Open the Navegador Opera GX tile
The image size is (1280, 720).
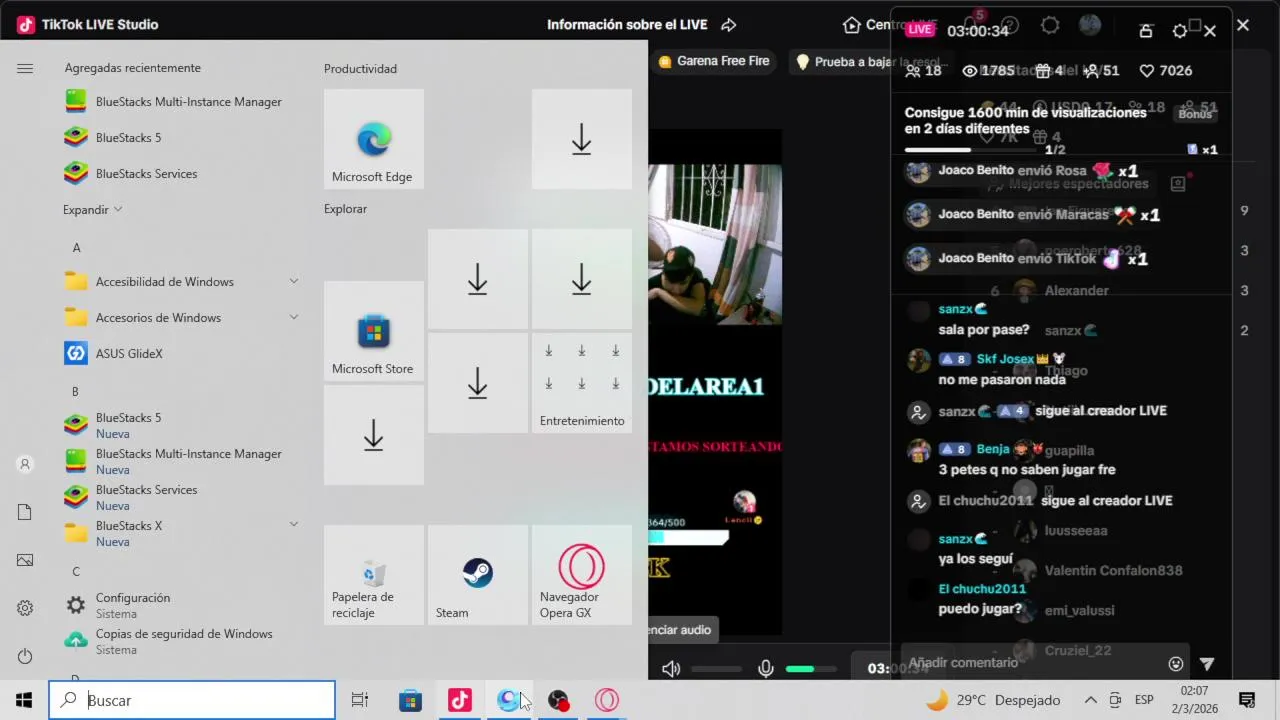point(582,575)
